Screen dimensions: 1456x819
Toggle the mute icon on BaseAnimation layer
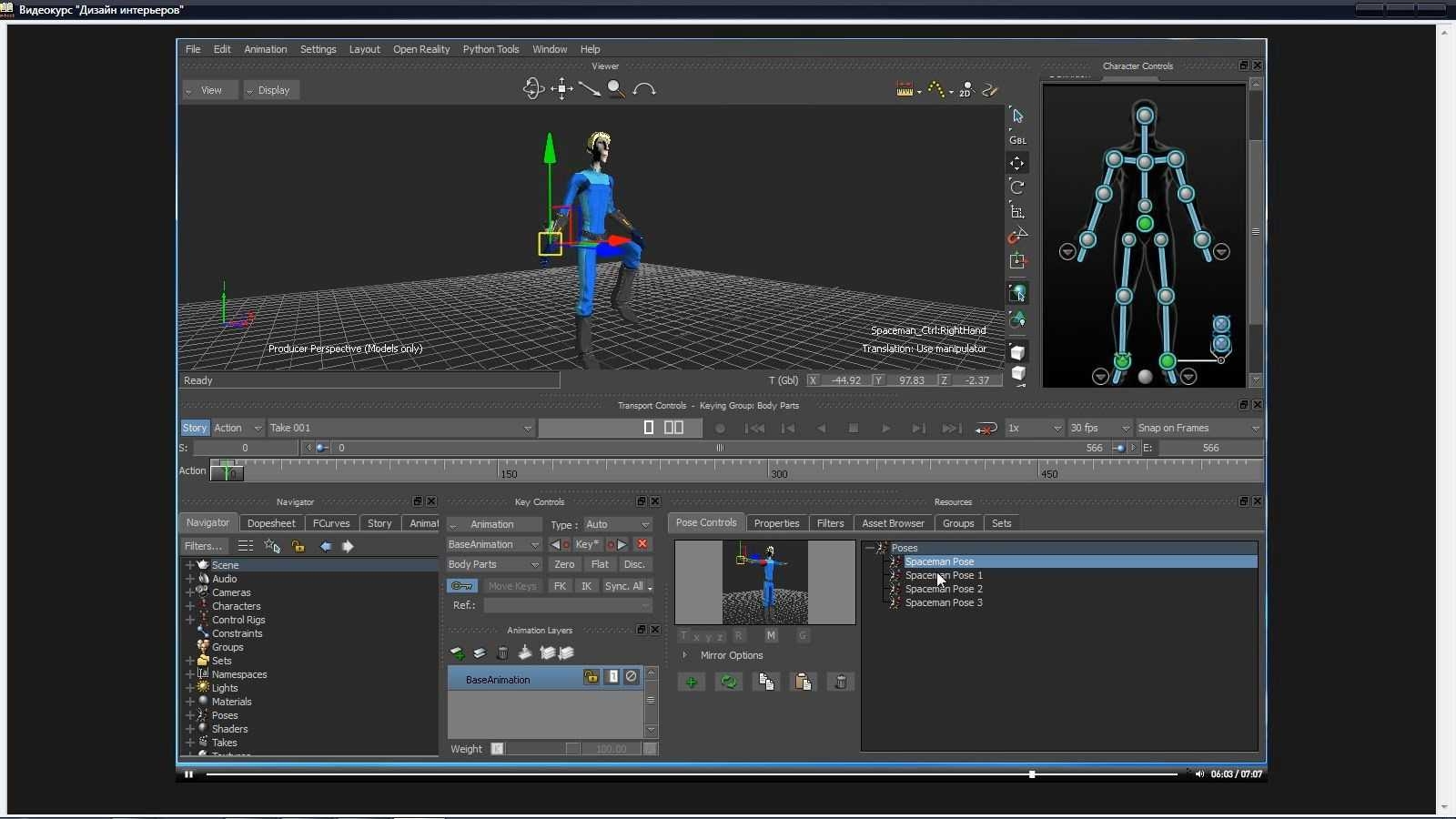coord(632,677)
